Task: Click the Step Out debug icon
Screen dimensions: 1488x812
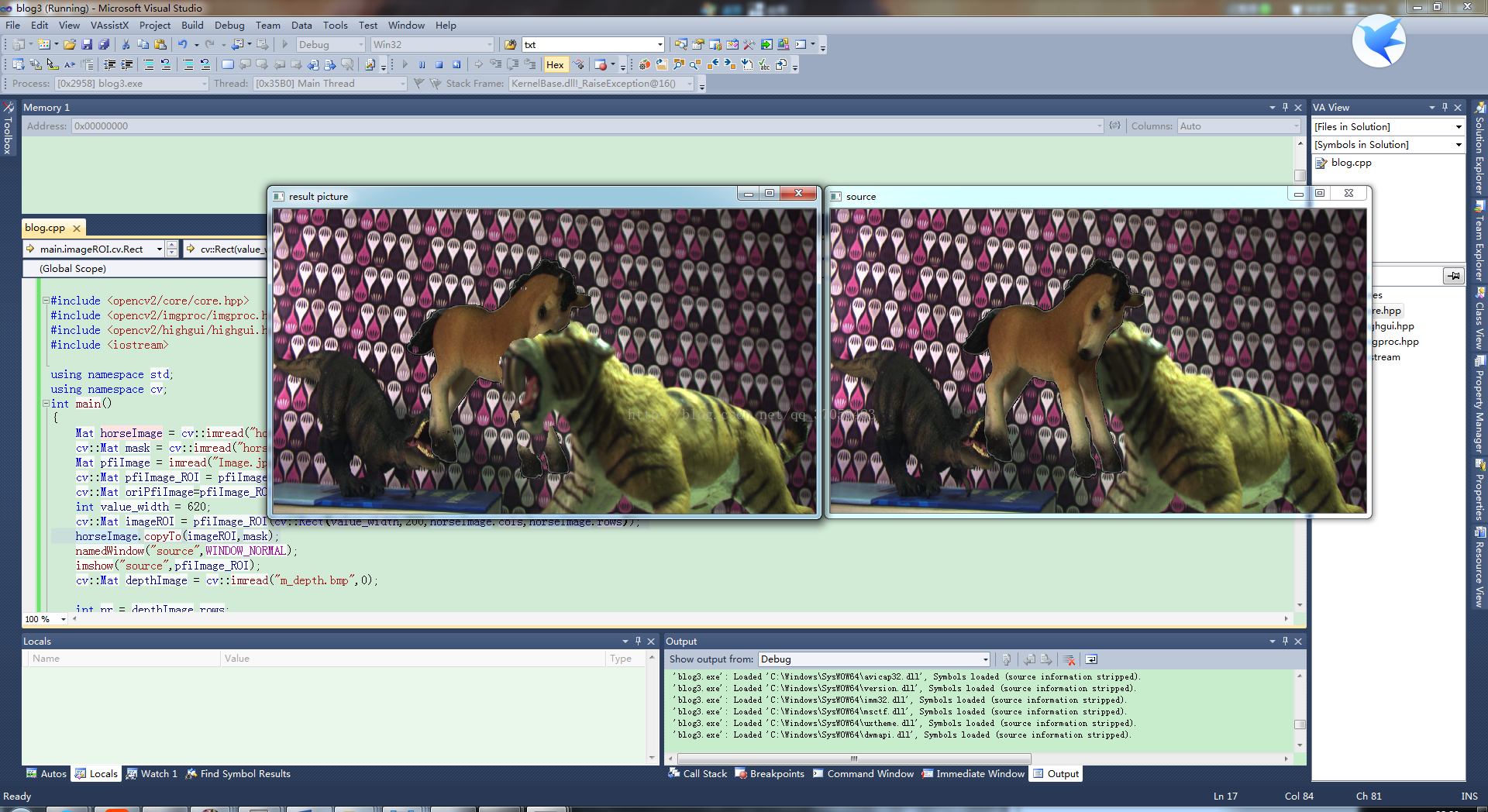Action: 529,65
